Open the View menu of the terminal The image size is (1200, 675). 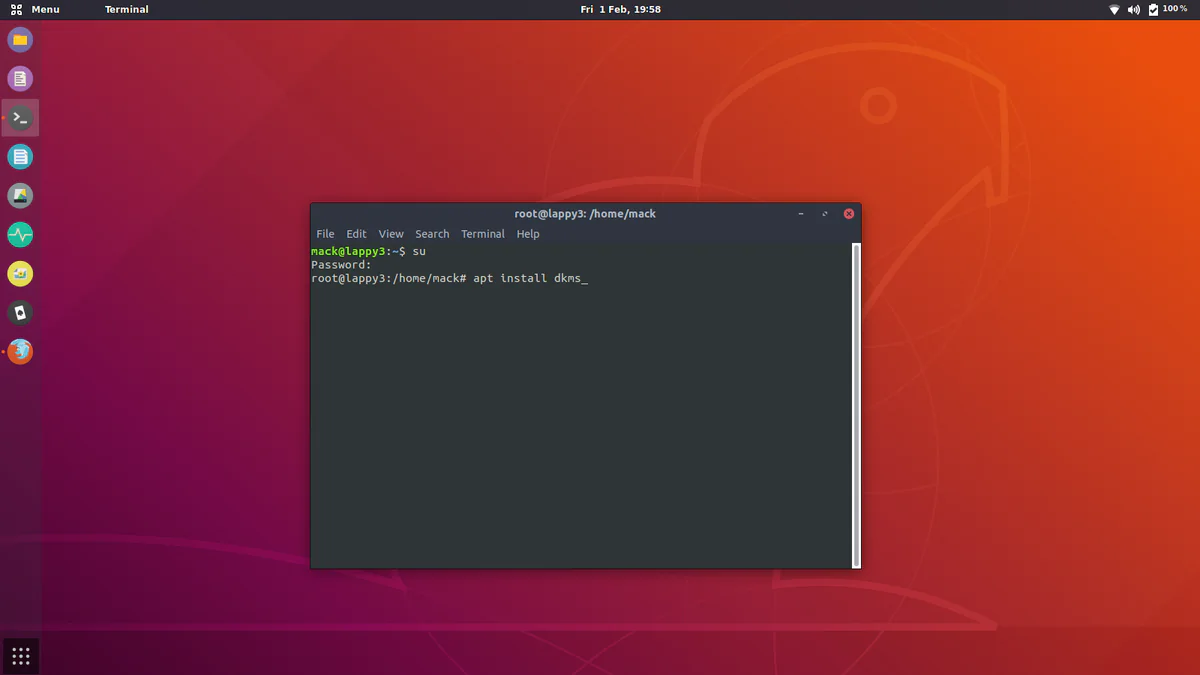tap(391, 233)
